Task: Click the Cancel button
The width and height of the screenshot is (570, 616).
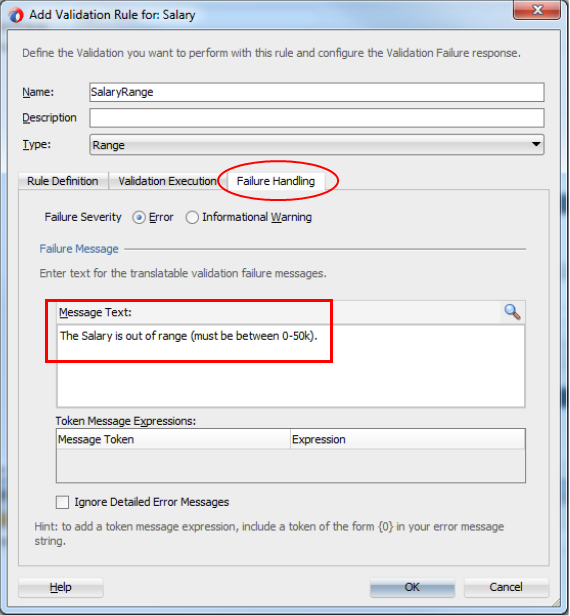Action: 506,587
